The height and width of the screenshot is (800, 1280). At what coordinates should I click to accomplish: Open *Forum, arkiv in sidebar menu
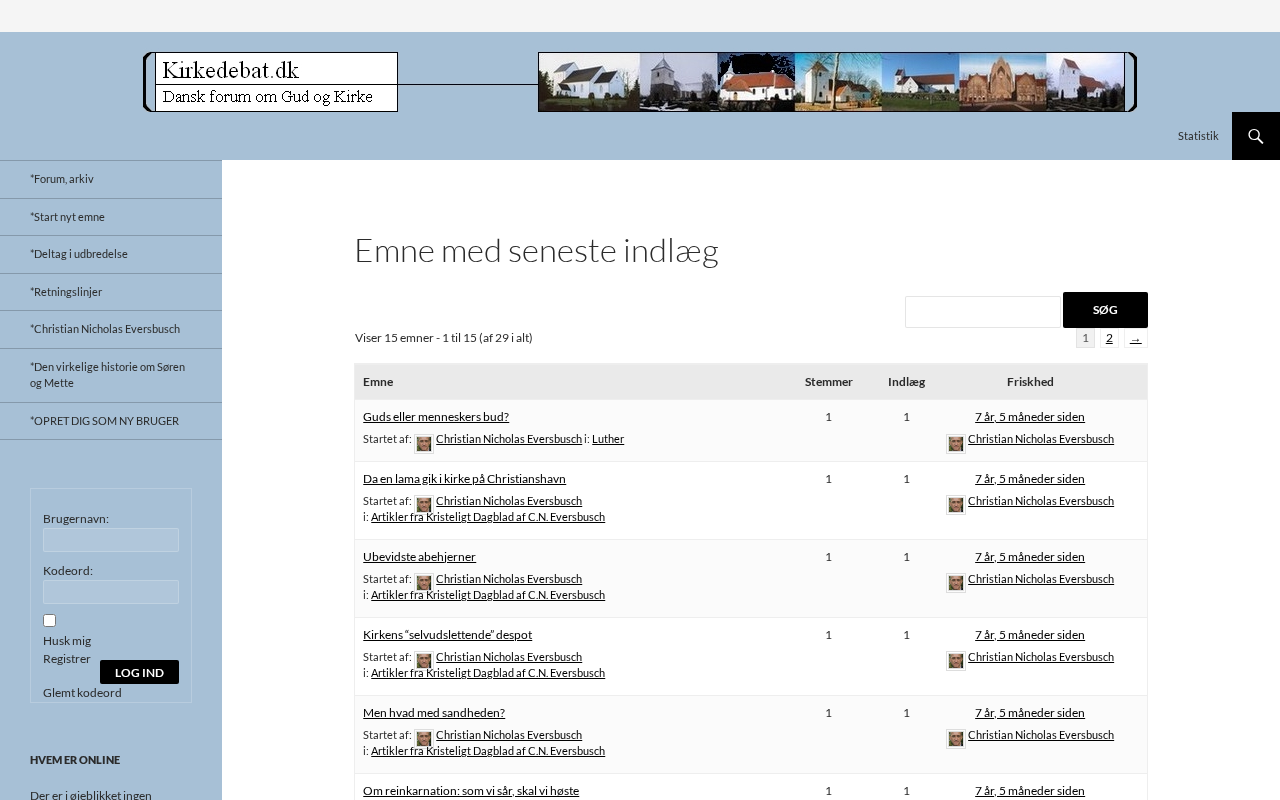[111, 179]
